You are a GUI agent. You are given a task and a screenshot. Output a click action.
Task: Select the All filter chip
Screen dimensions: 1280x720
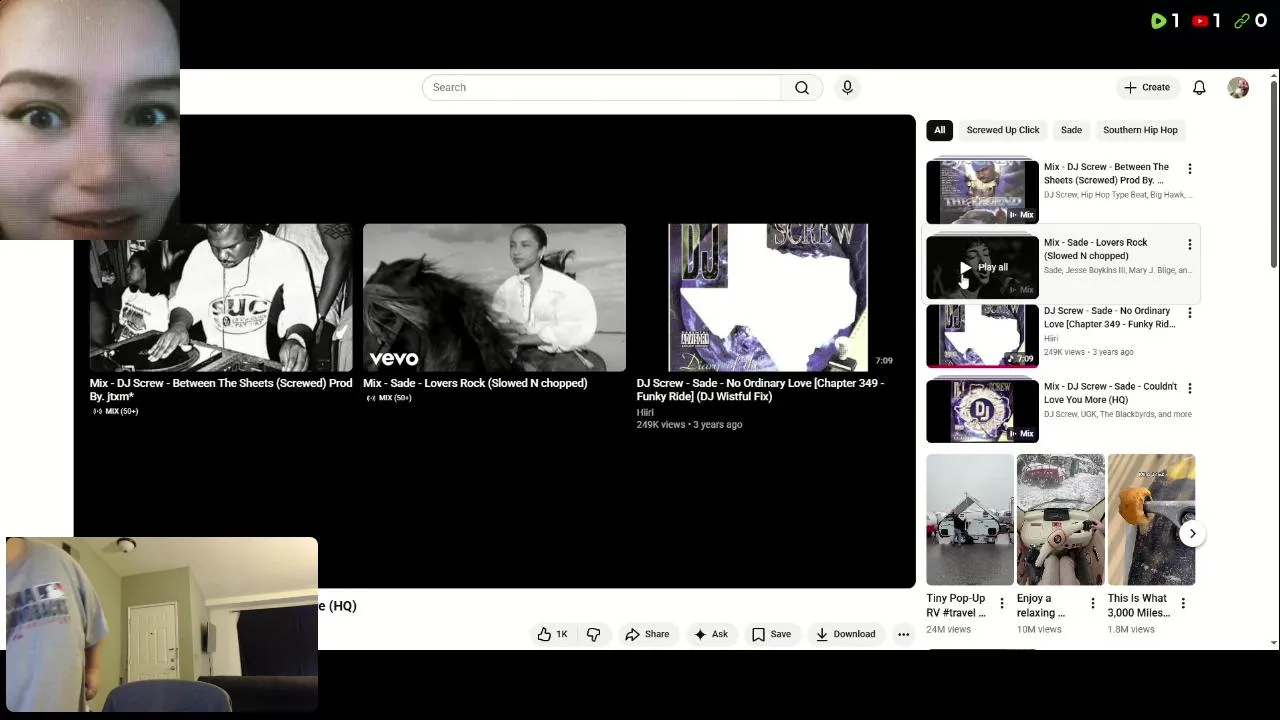[x=939, y=130]
